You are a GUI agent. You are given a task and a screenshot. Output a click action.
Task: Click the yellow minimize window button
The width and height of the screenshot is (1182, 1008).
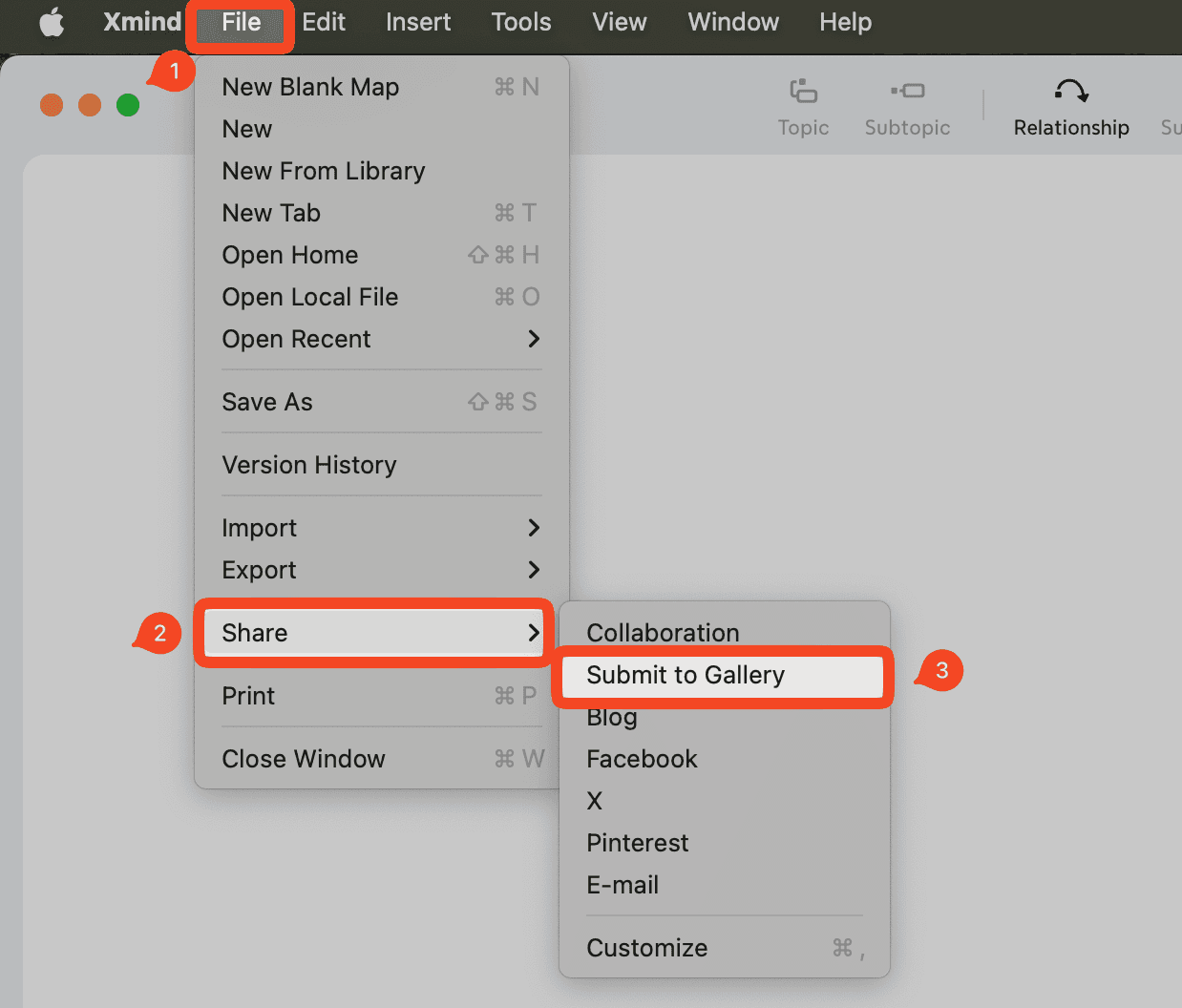pos(90,105)
